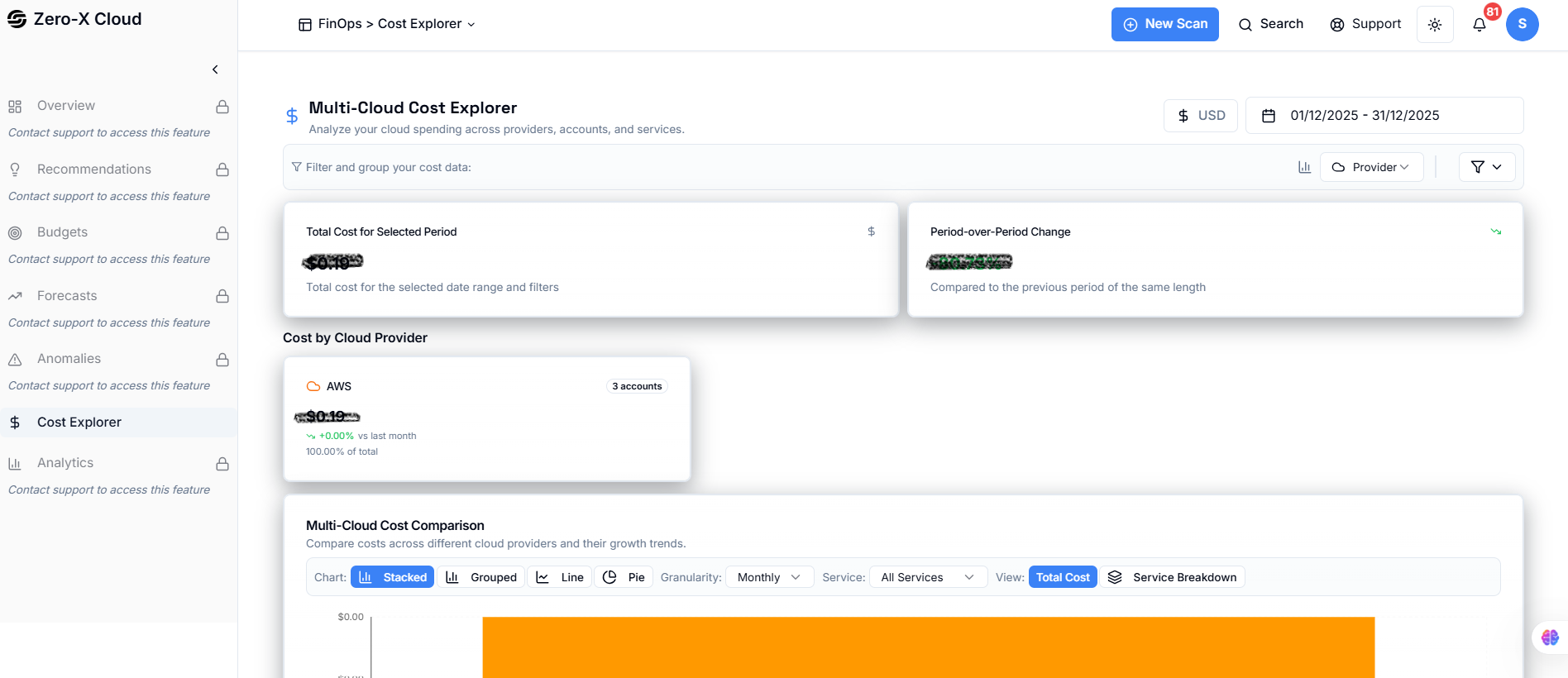
Task: Click the Budgets lock icon
Action: pos(222,233)
